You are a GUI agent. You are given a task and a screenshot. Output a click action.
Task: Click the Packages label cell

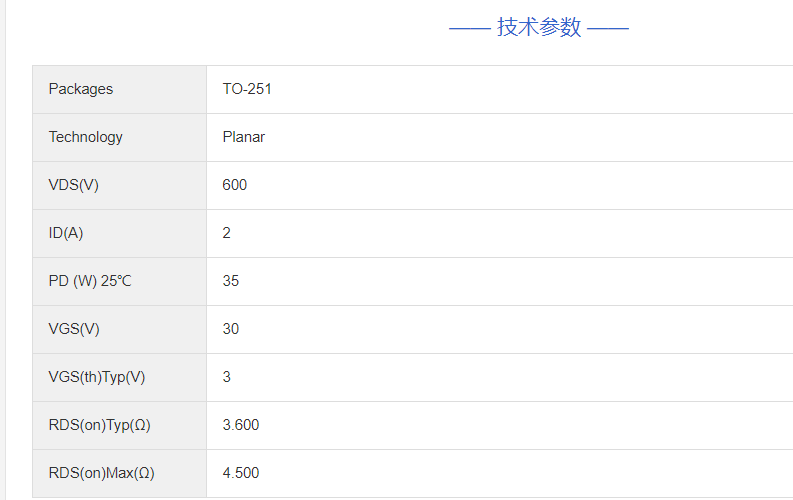tap(81, 89)
